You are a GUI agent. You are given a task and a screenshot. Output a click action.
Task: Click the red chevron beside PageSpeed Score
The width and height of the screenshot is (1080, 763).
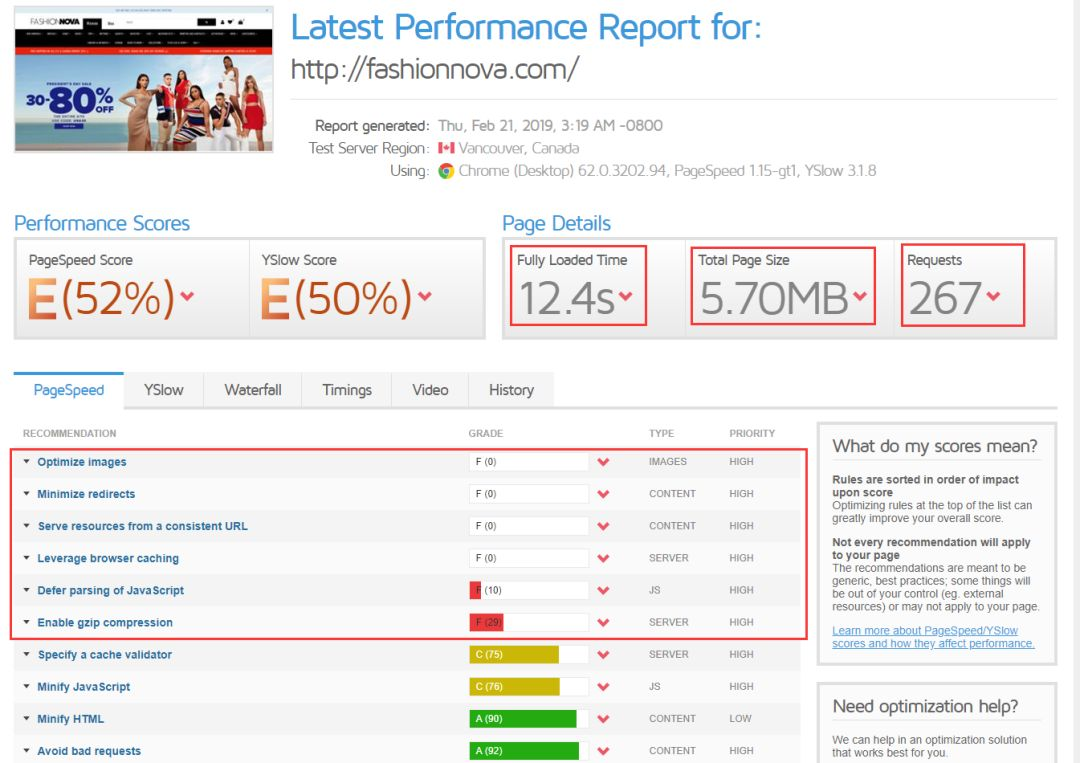187,296
